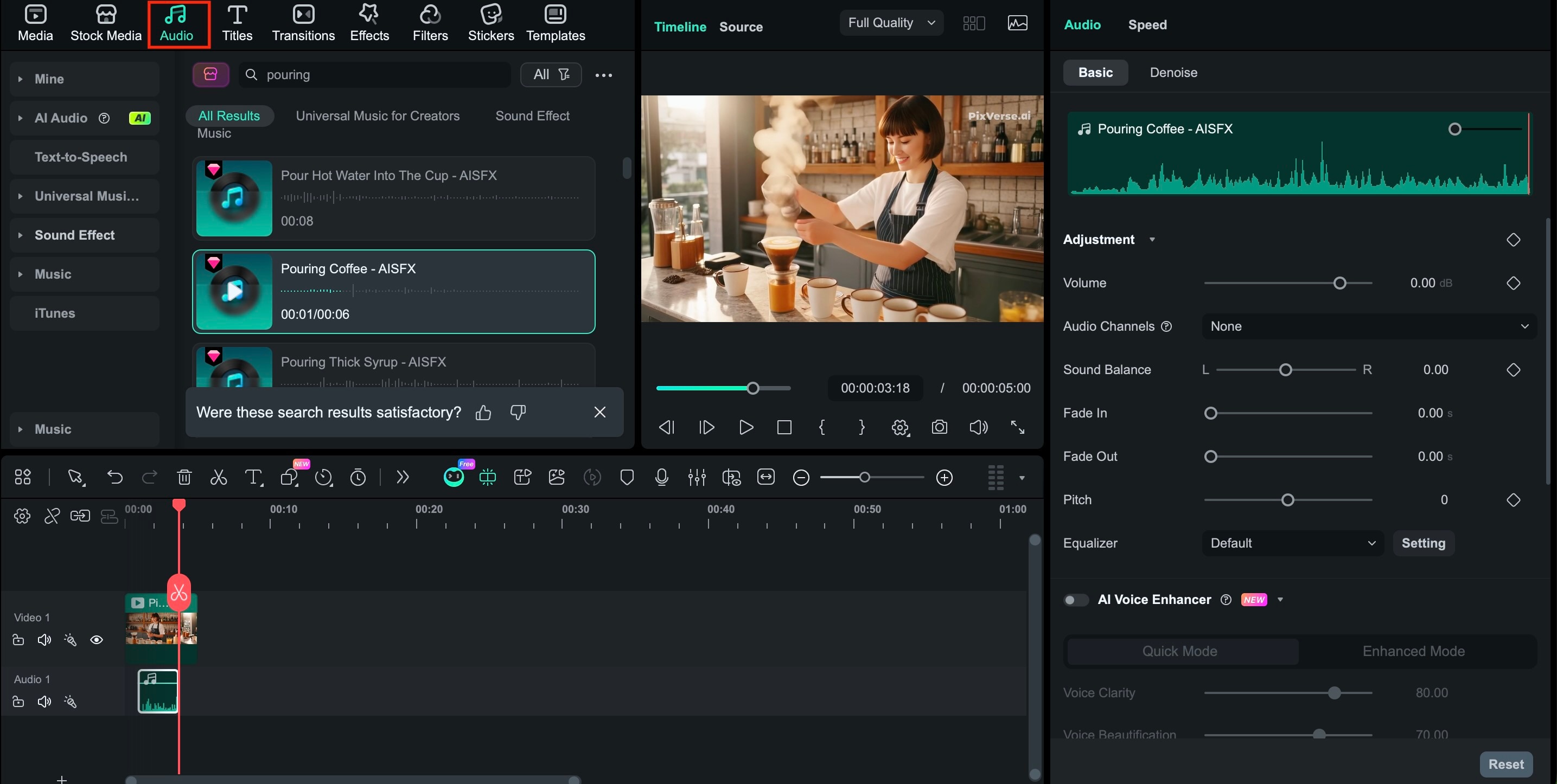Click the split scissors icon in toolbar
1557x784 pixels.
coord(218,477)
